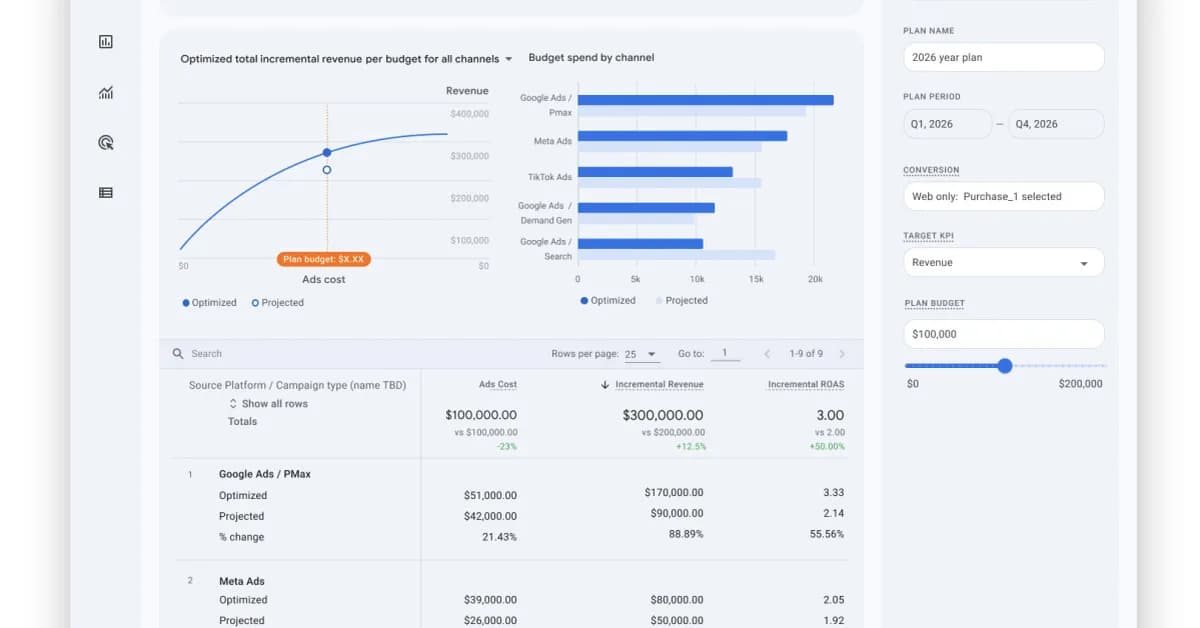Click the plan budget slider handle
The width and height of the screenshot is (1200, 628).
pos(1005,366)
